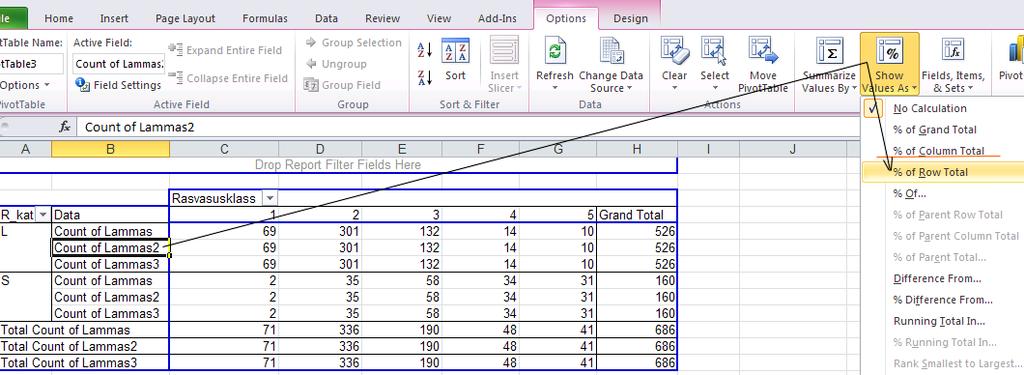Select the Difference From... option
Image resolution: width=1024 pixels, height=375 pixels.
[x=937, y=279]
